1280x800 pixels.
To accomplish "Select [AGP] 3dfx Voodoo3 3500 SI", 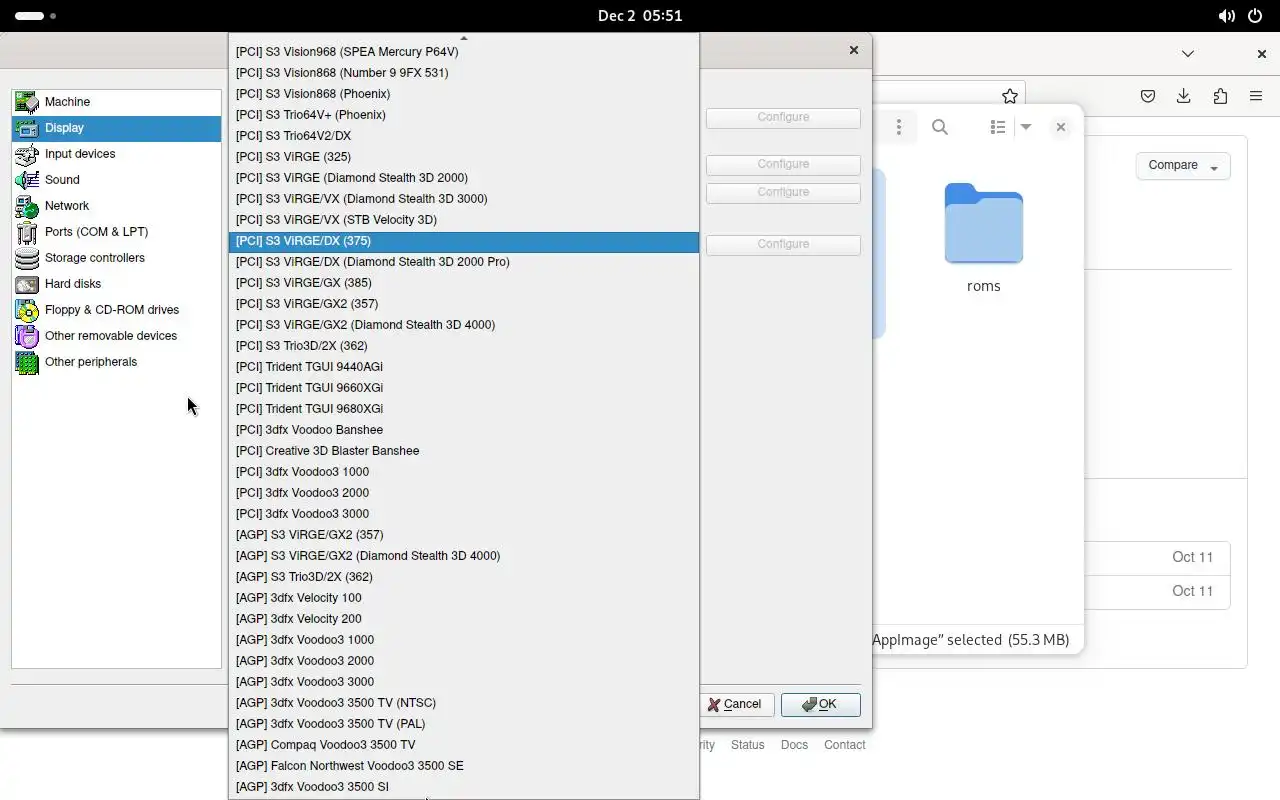I will (464, 787).
